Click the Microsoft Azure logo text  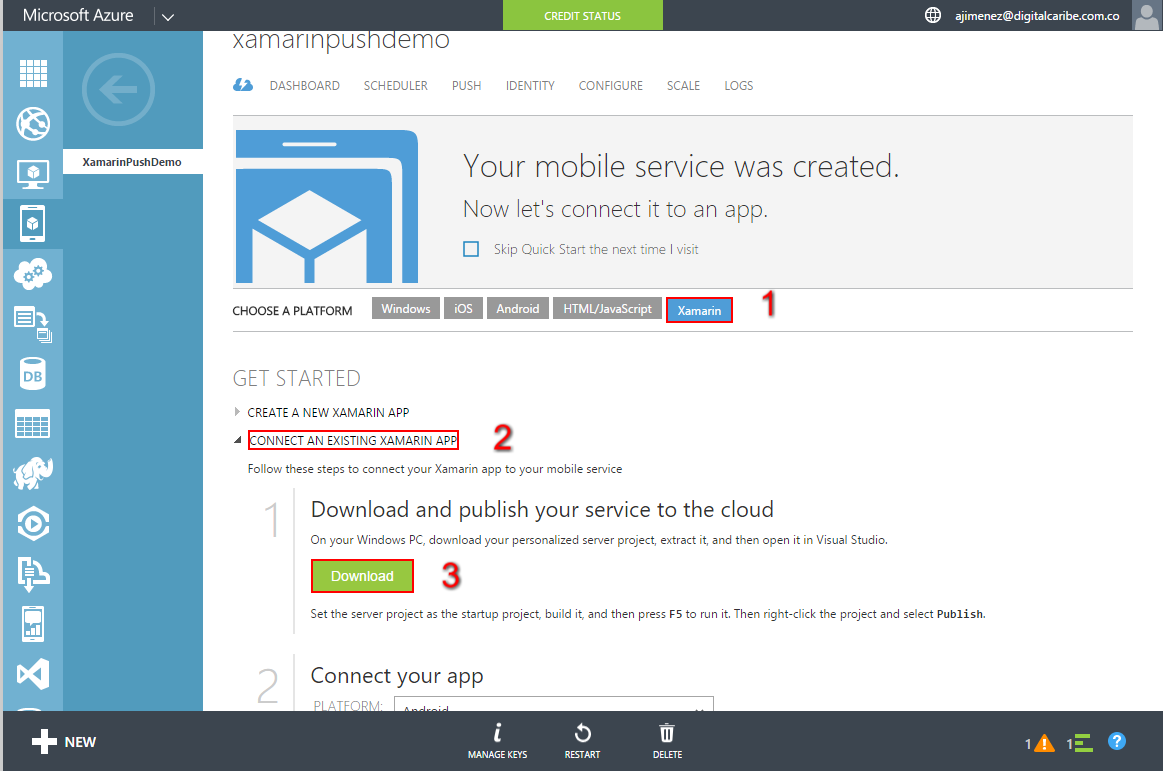click(x=78, y=15)
